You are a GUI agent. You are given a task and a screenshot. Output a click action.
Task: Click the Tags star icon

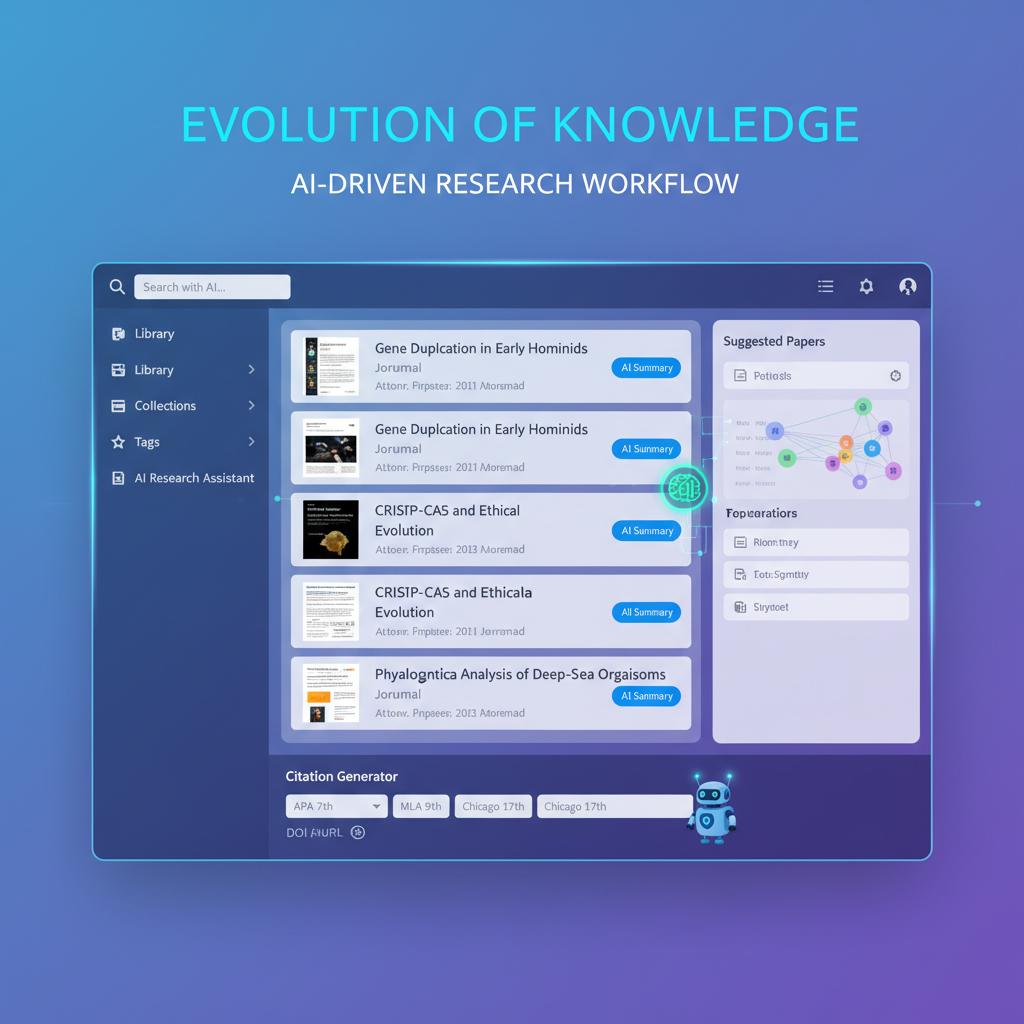tap(118, 442)
